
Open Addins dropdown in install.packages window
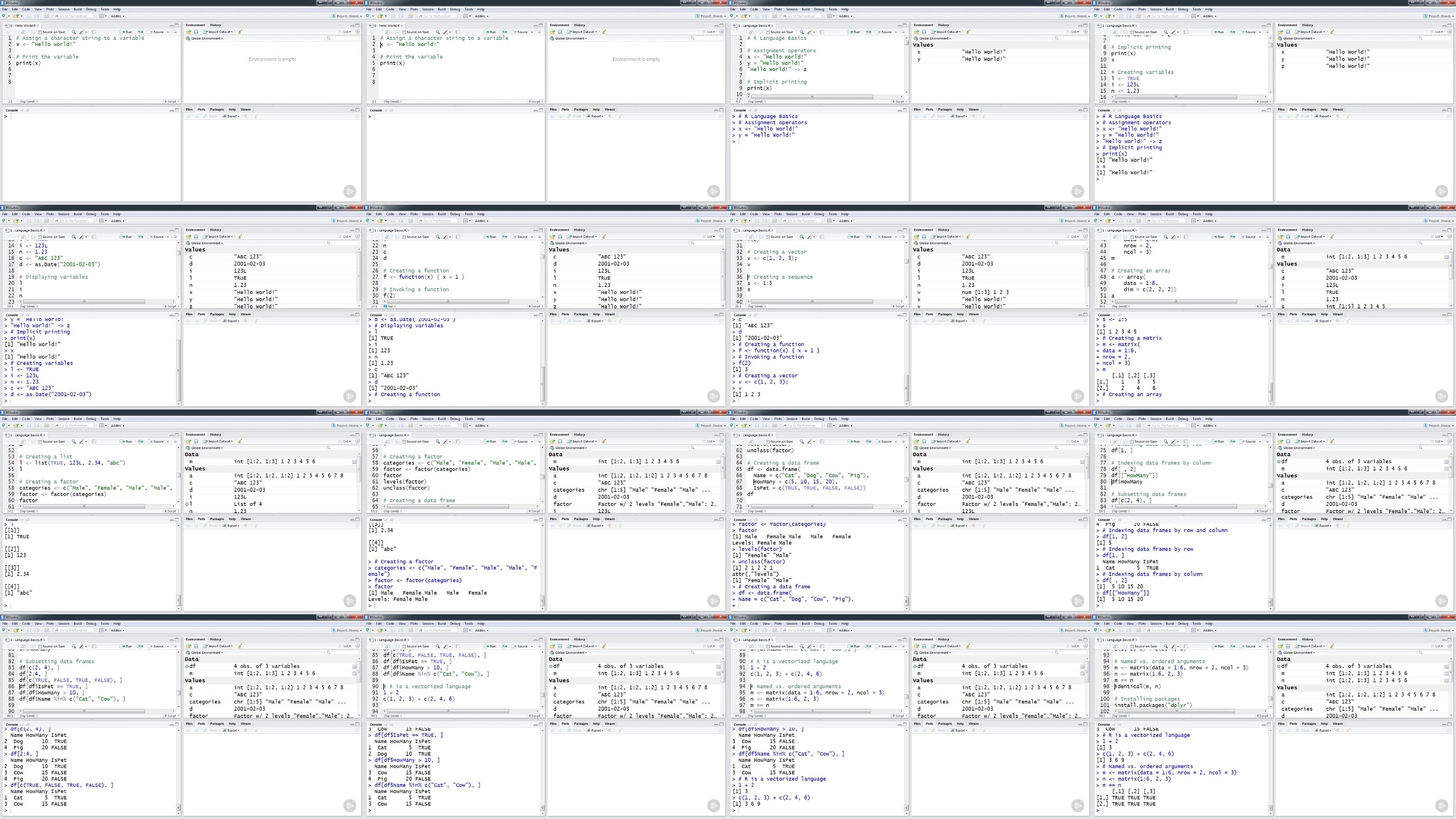pos(1209,630)
